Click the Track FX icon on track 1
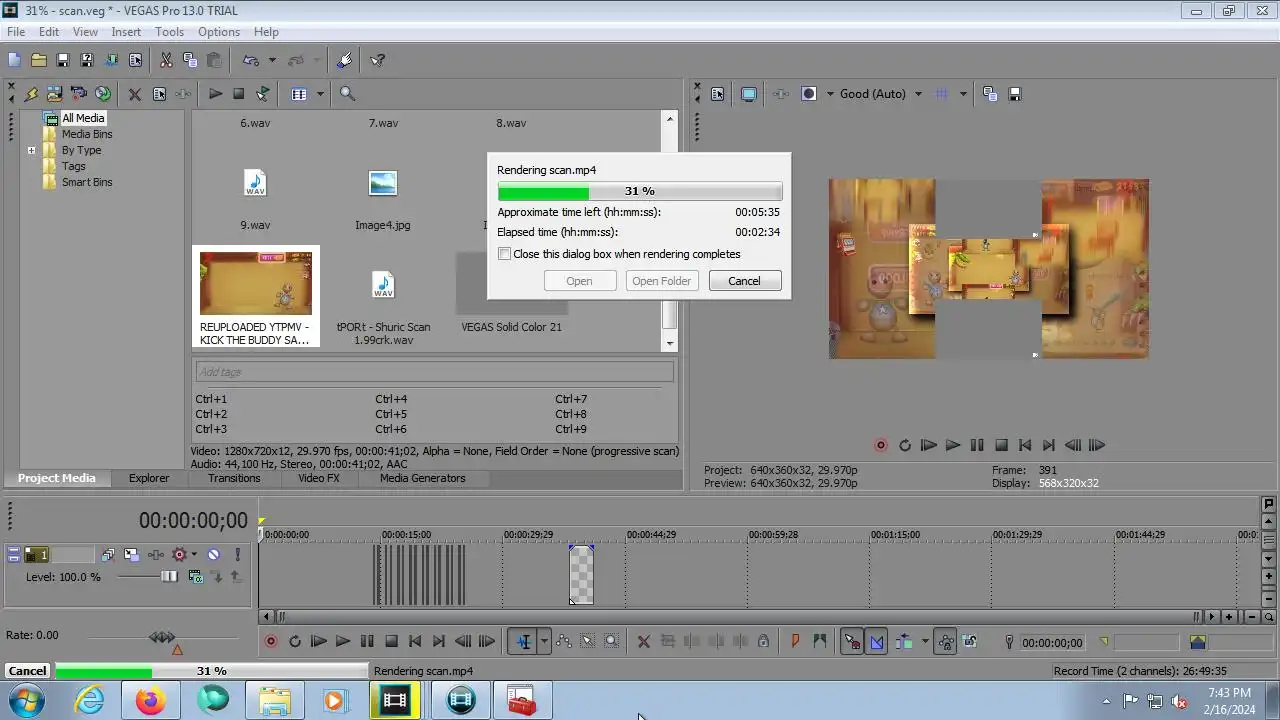The height and width of the screenshot is (720, 1280). 156,554
